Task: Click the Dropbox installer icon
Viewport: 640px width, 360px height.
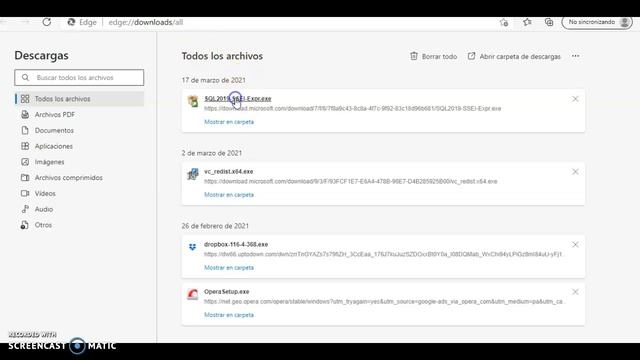Action: [x=193, y=247]
